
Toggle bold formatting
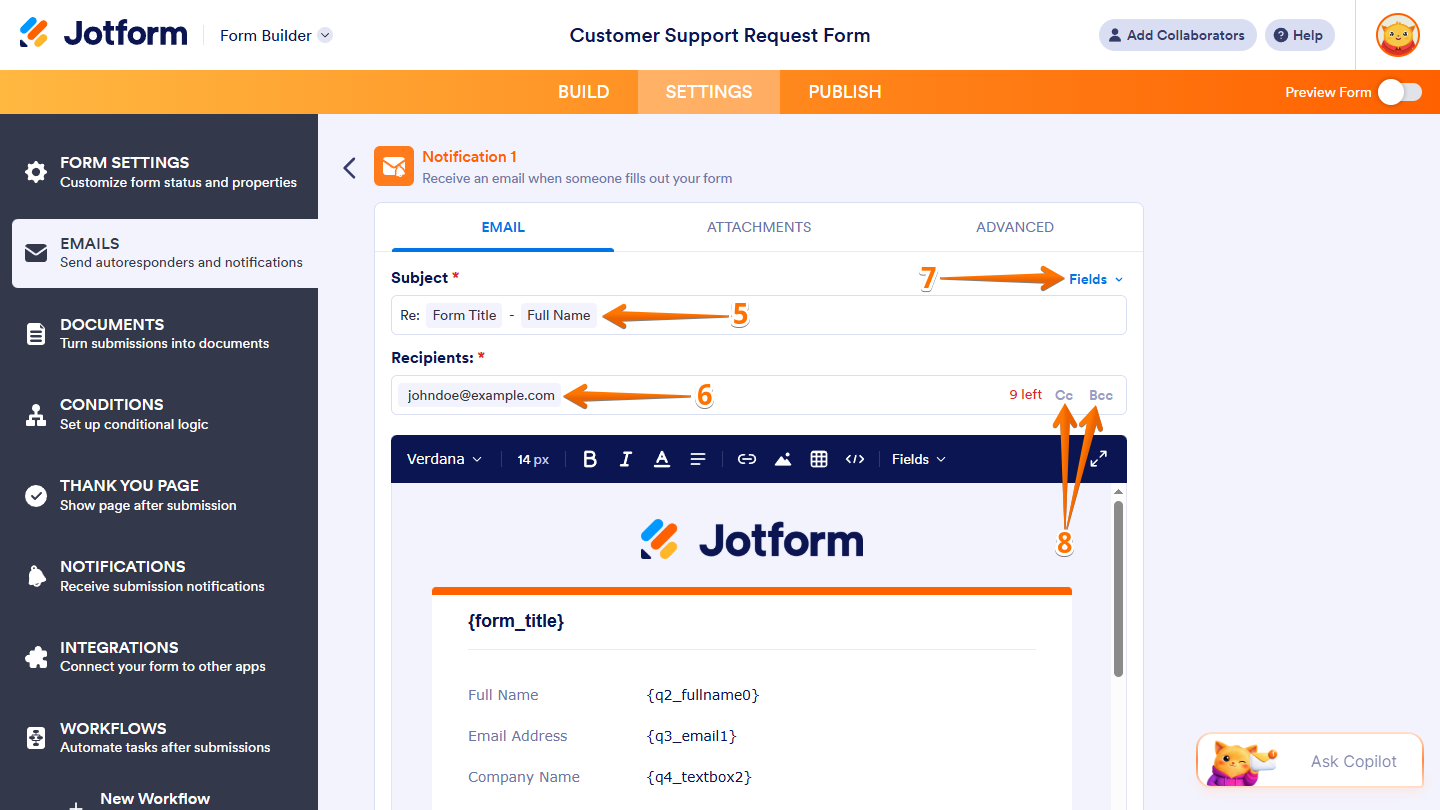click(590, 459)
